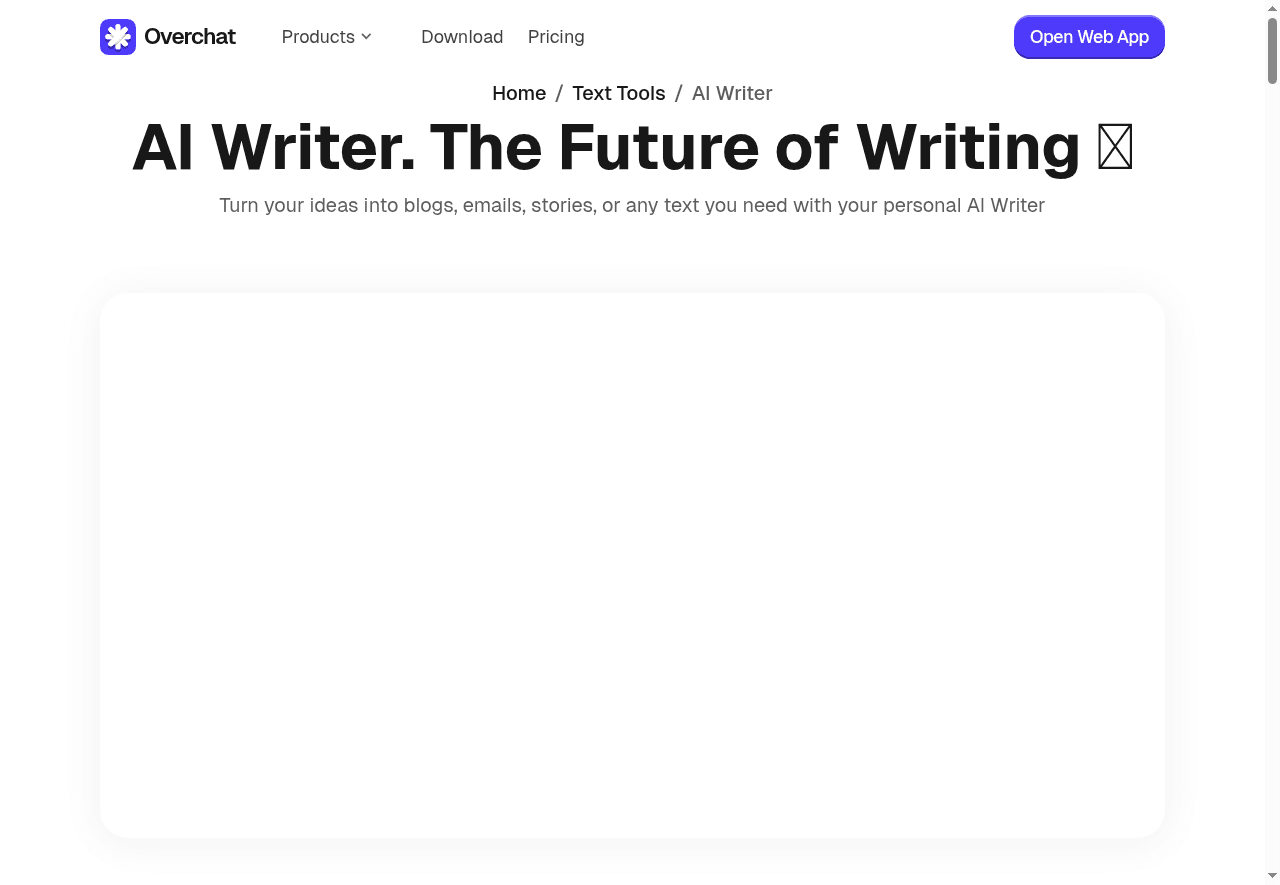Open the Download page
1280x885 pixels.
462,37
